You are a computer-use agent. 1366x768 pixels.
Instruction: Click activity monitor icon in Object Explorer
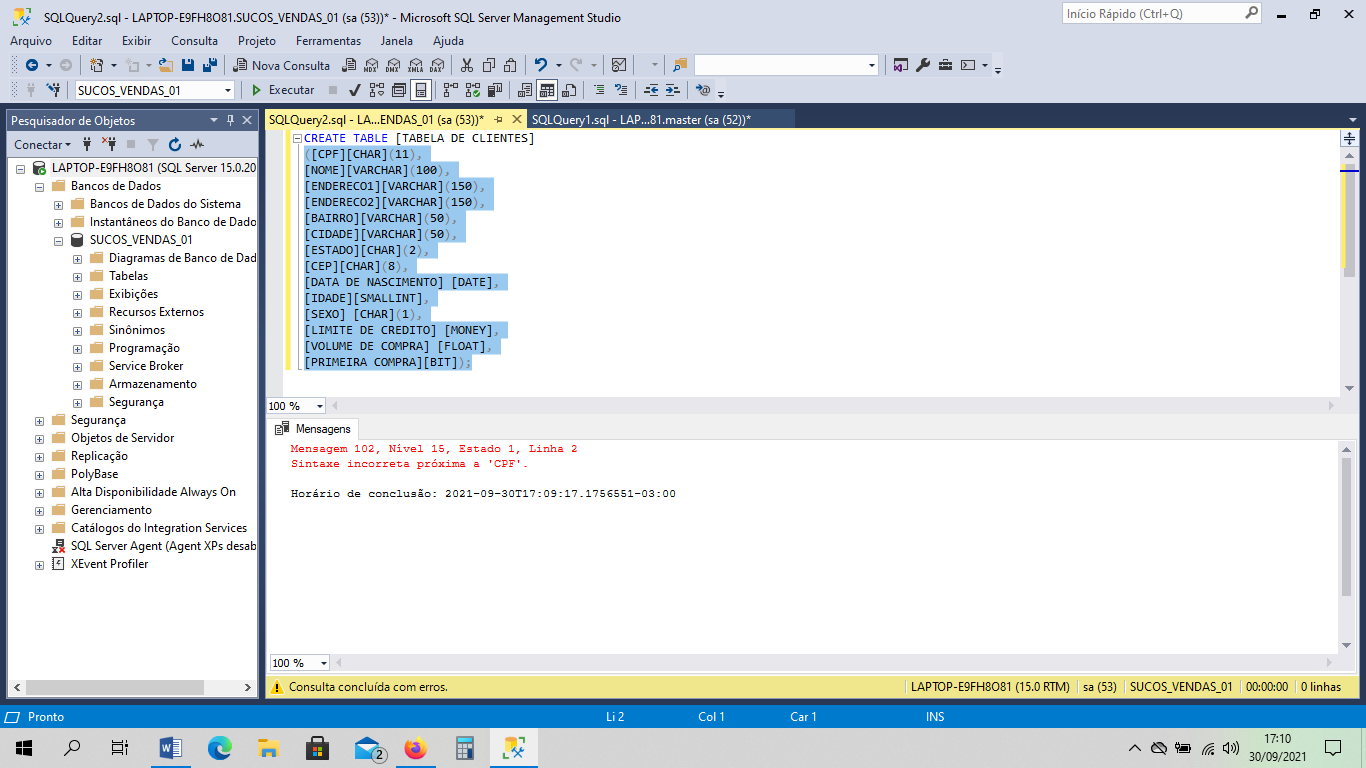click(197, 144)
